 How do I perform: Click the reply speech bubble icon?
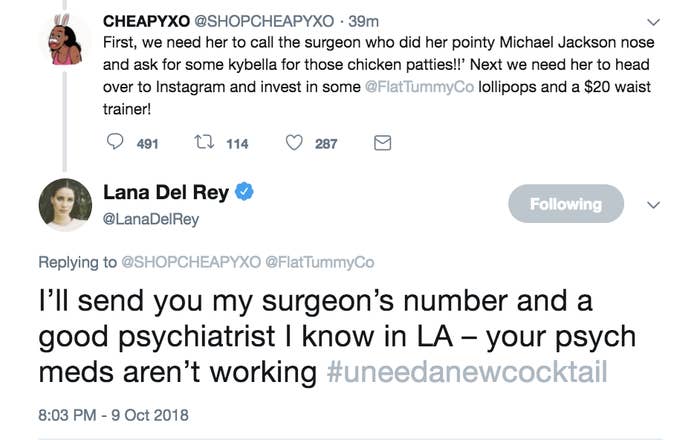115,144
